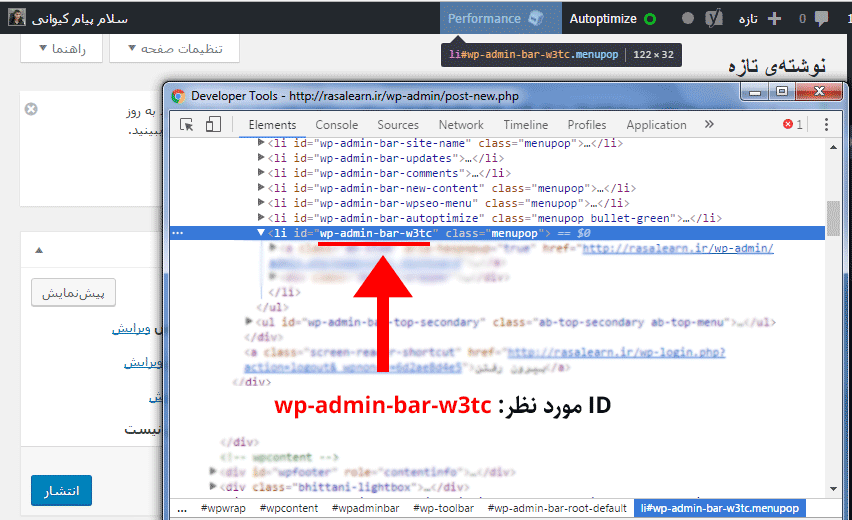Click the Yoast SEO admin bar icon
The width and height of the screenshot is (852, 520).
(713, 18)
